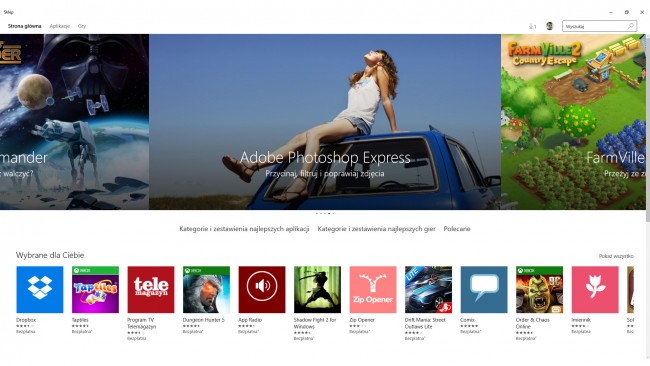
Task: Show downloads queue indicator
Action: pos(533,27)
